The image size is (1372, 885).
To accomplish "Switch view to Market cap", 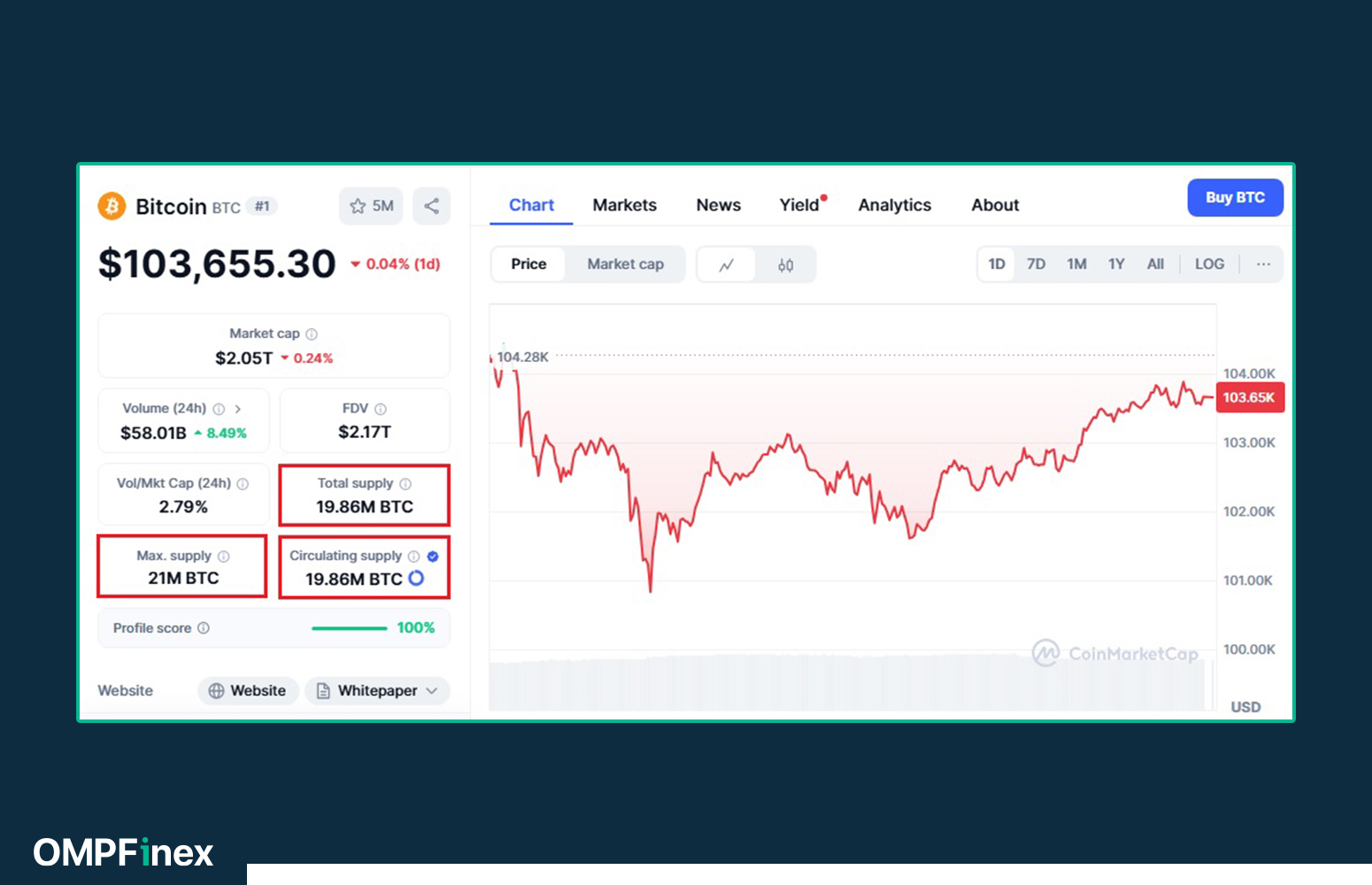I will tap(625, 264).
